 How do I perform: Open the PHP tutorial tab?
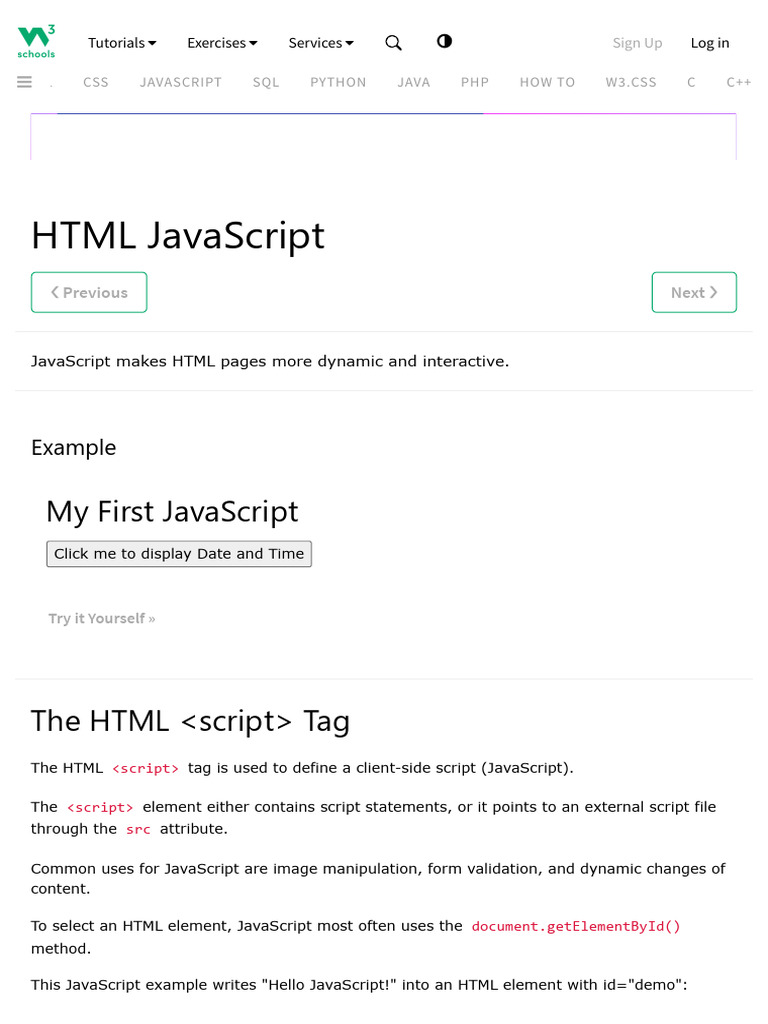pos(475,82)
